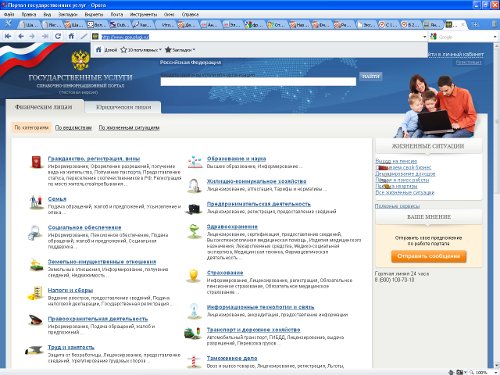Click the orange Отправить сообщение button
The height and width of the screenshot is (375, 500).
pos(429,256)
